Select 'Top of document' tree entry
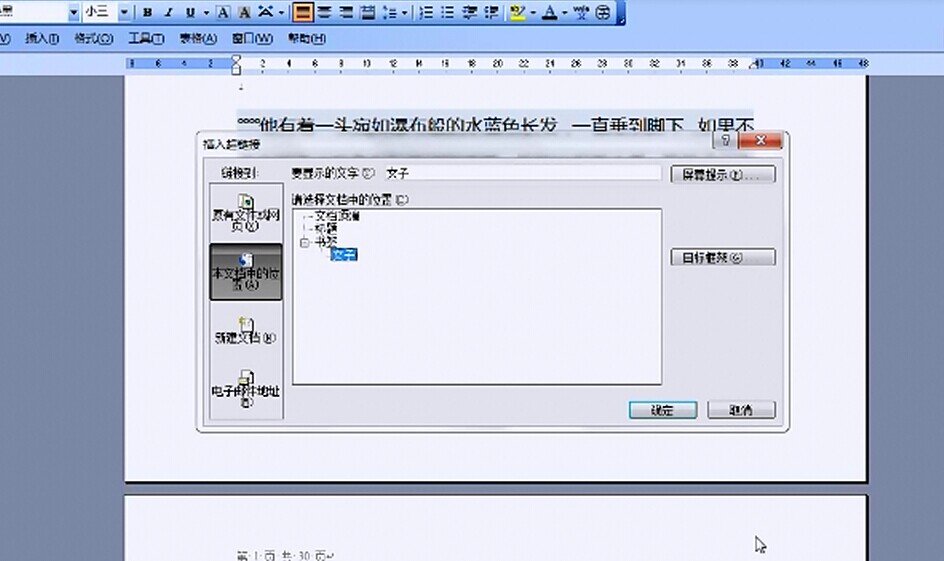Image resolution: width=944 pixels, height=561 pixels. 337,215
